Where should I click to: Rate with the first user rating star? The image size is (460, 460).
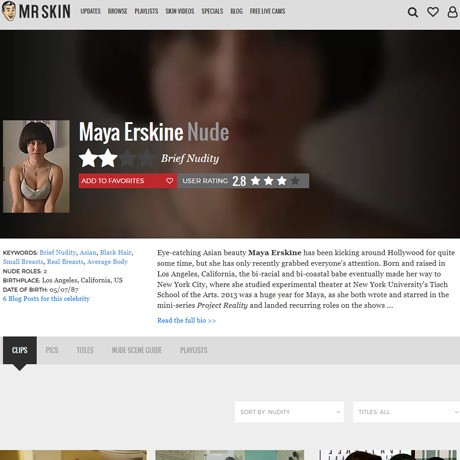255,181
